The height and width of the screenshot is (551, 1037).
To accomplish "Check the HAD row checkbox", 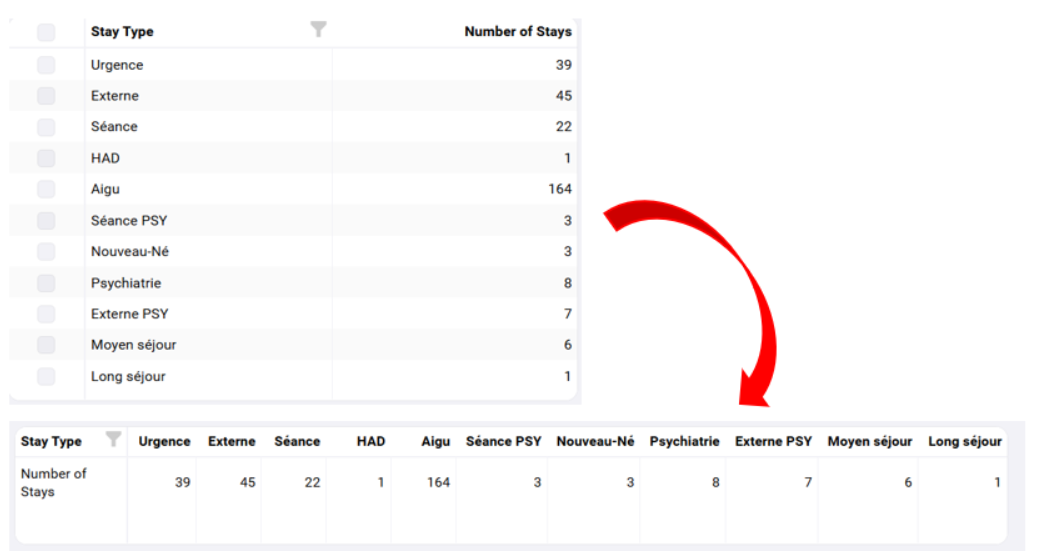I will pos(46,158).
